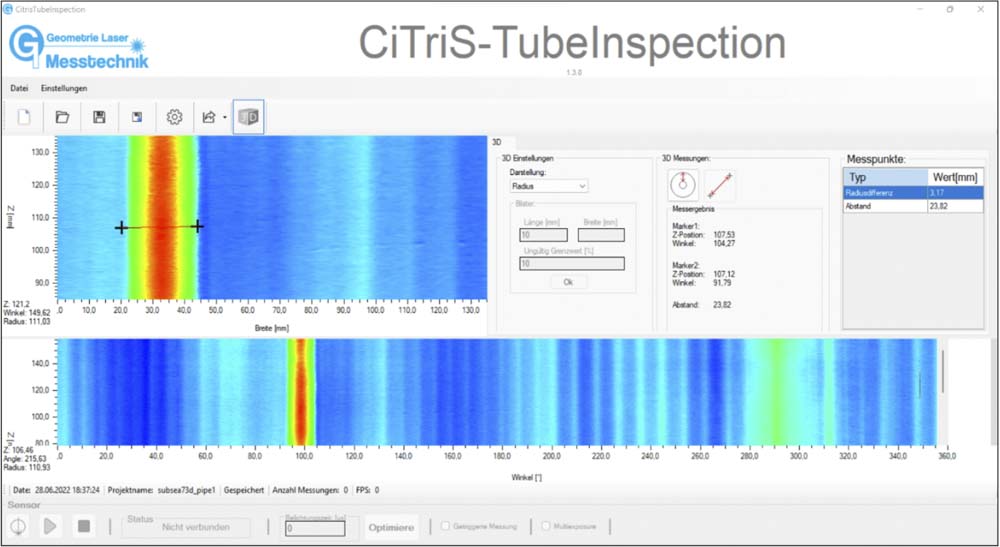The width and height of the screenshot is (1000, 547).
Task: Minimize the CiTriSTubeInspection window
Action: [919, 10]
